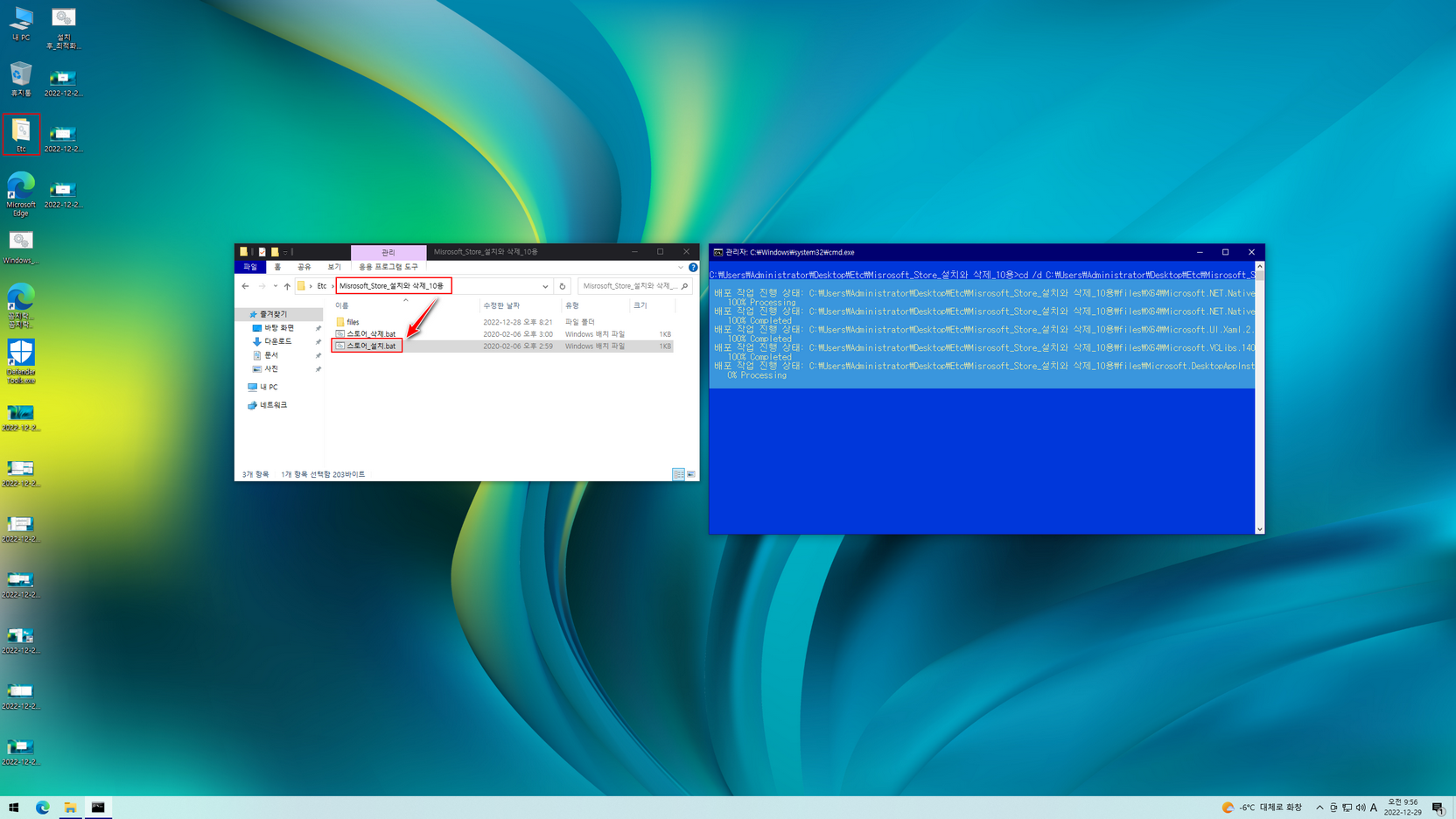
Task: Open the 응용 프로그램 도구 ribbon tab
Action: (388, 267)
